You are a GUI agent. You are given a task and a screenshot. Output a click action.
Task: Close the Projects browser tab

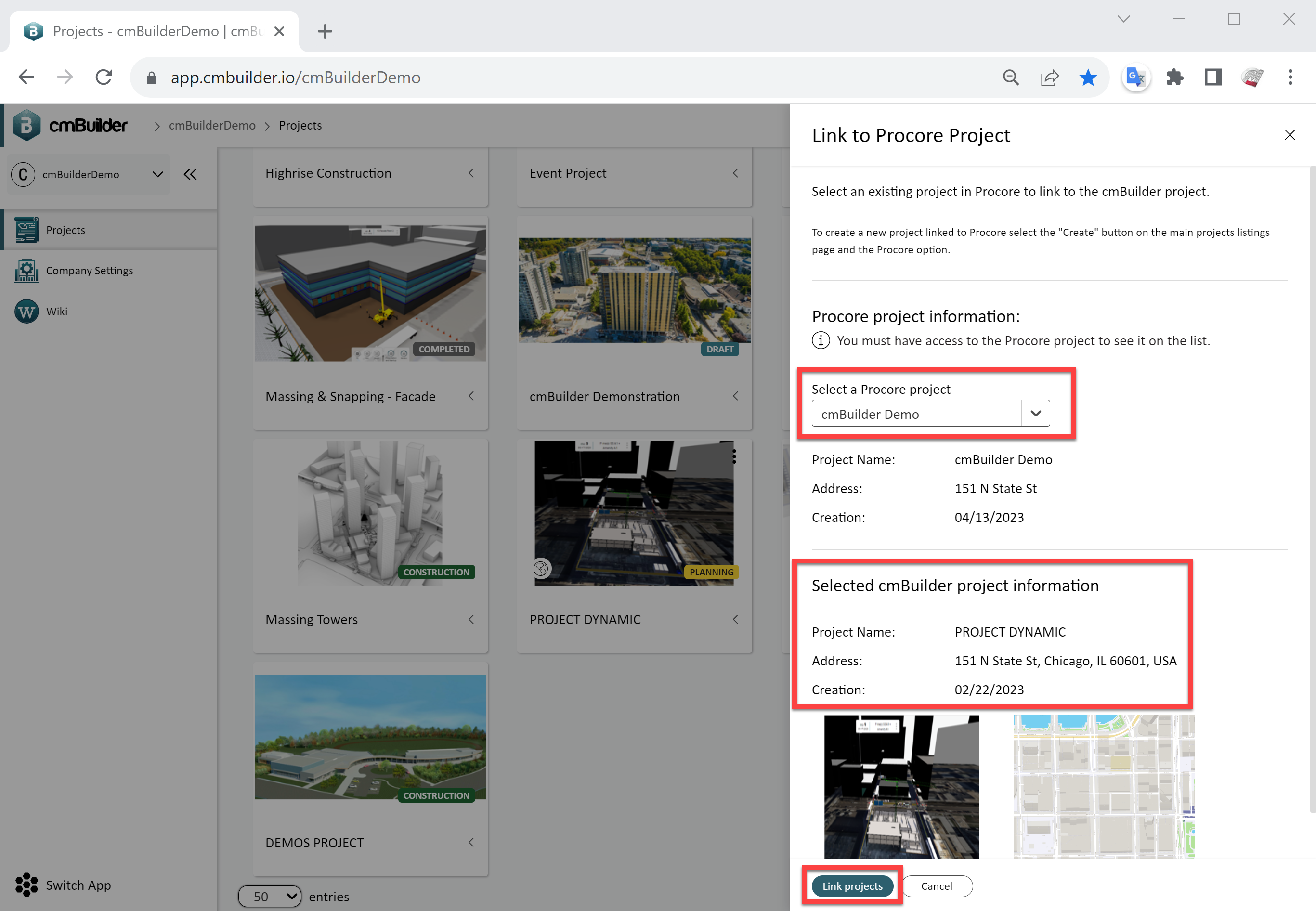click(x=279, y=31)
